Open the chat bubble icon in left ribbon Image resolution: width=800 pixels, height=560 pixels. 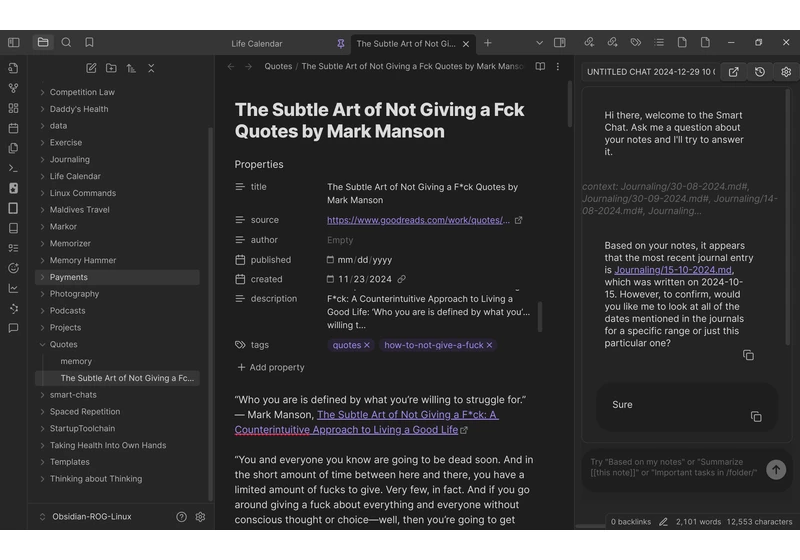[x=14, y=328]
